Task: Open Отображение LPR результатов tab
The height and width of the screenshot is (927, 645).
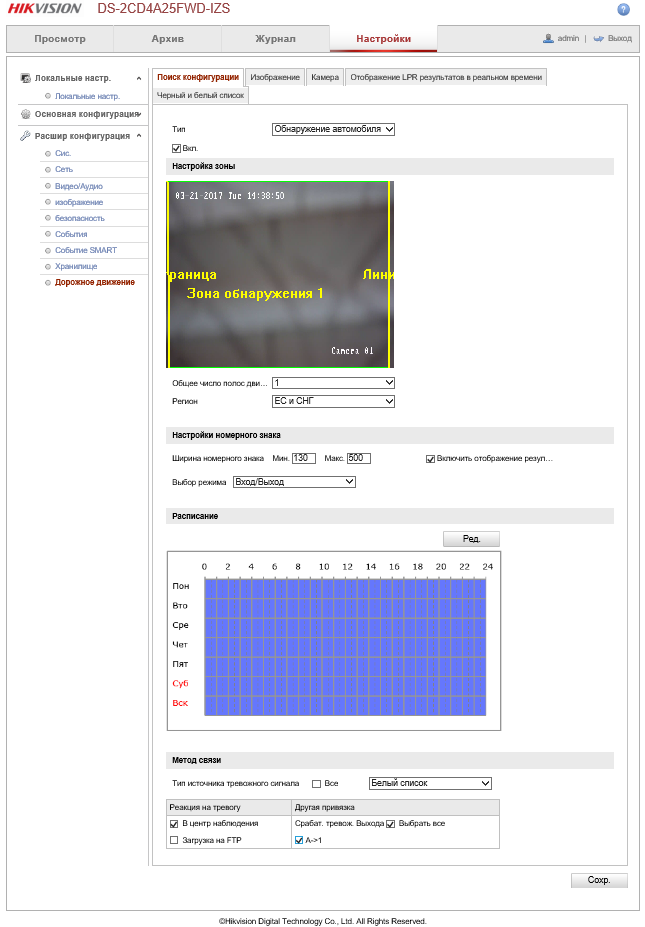Action: point(446,77)
